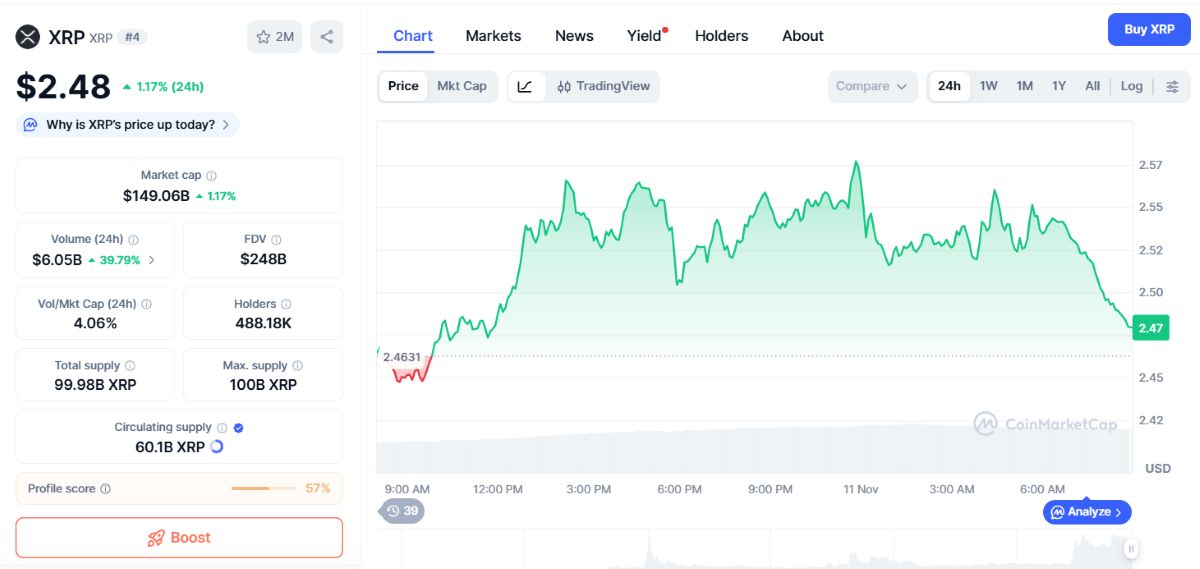Switch to the Markets tab
This screenshot has height=569, width=1200.
493,36
